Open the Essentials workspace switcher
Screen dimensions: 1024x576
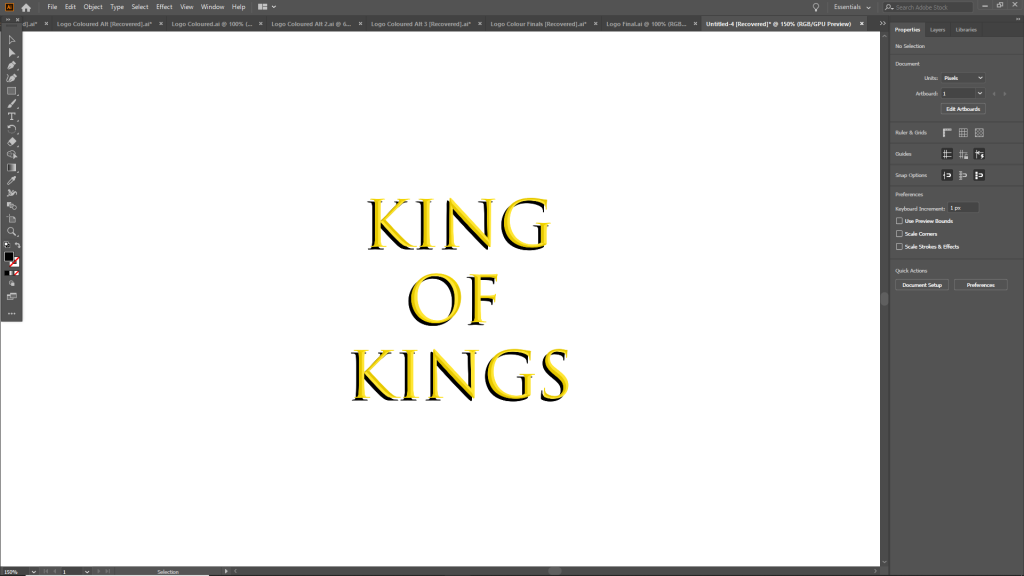coord(853,7)
